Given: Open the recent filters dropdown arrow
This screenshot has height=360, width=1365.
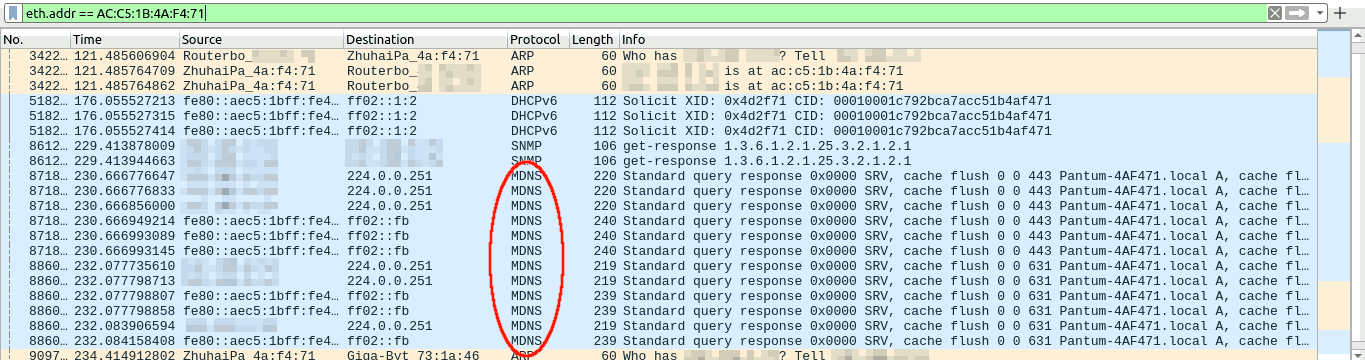Looking at the screenshot, I should [x=1320, y=13].
